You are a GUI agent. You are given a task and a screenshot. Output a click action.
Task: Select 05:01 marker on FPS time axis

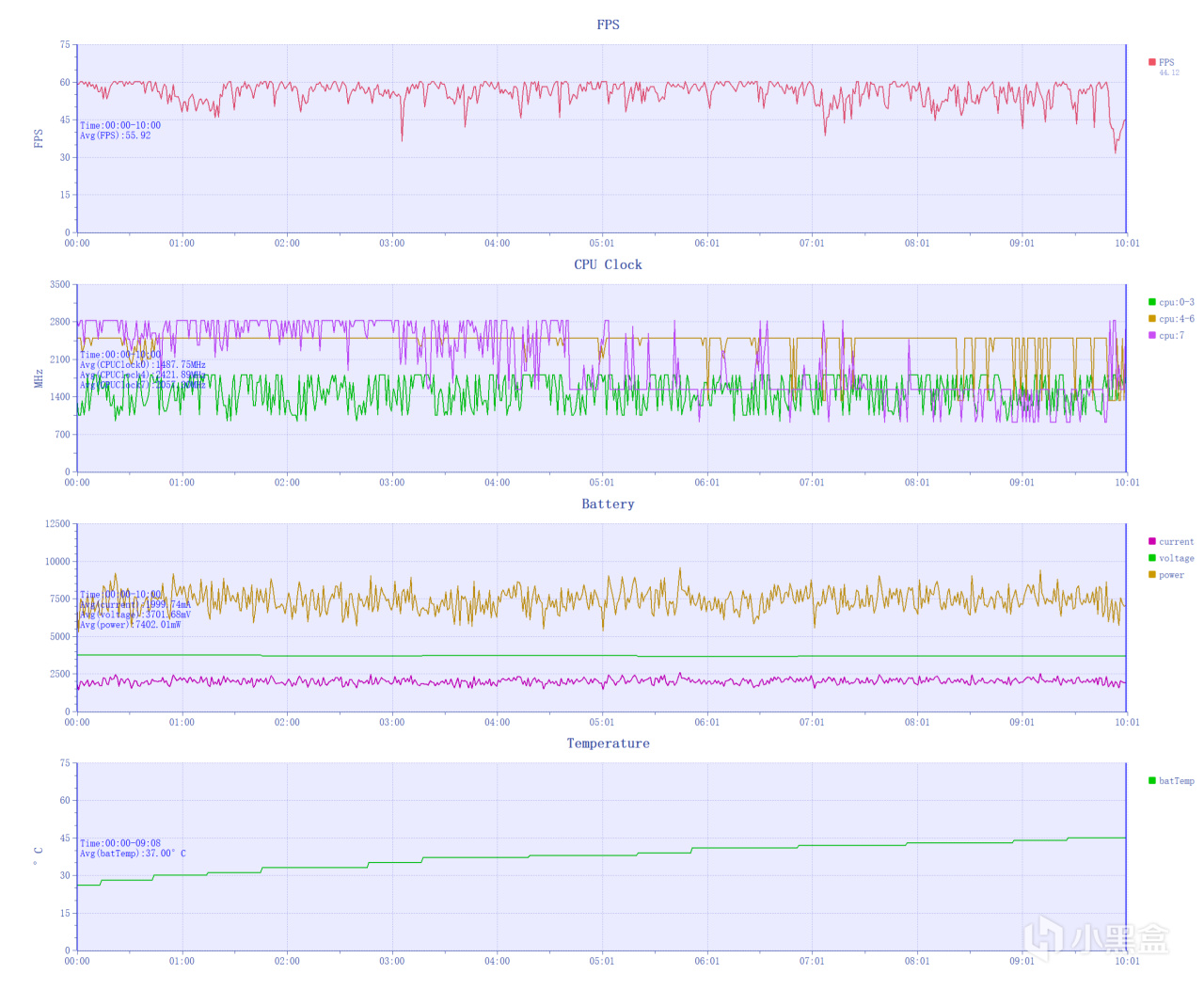click(602, 243)
